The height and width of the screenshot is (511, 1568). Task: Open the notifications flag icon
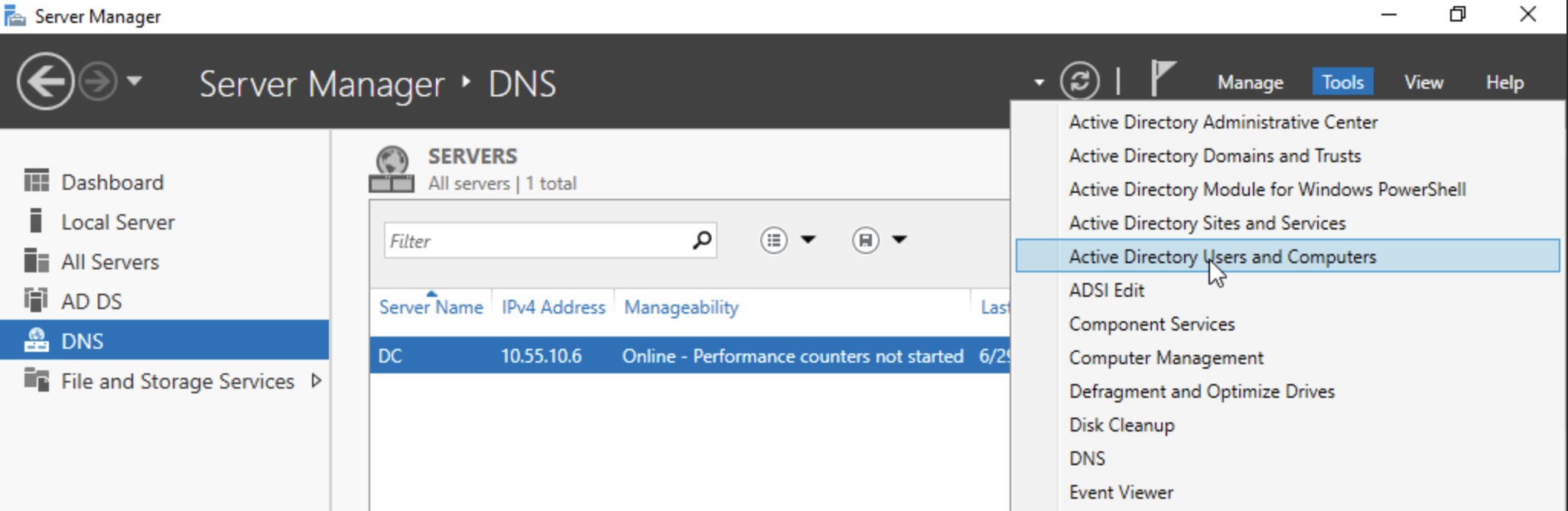[x=1162, y=78]
